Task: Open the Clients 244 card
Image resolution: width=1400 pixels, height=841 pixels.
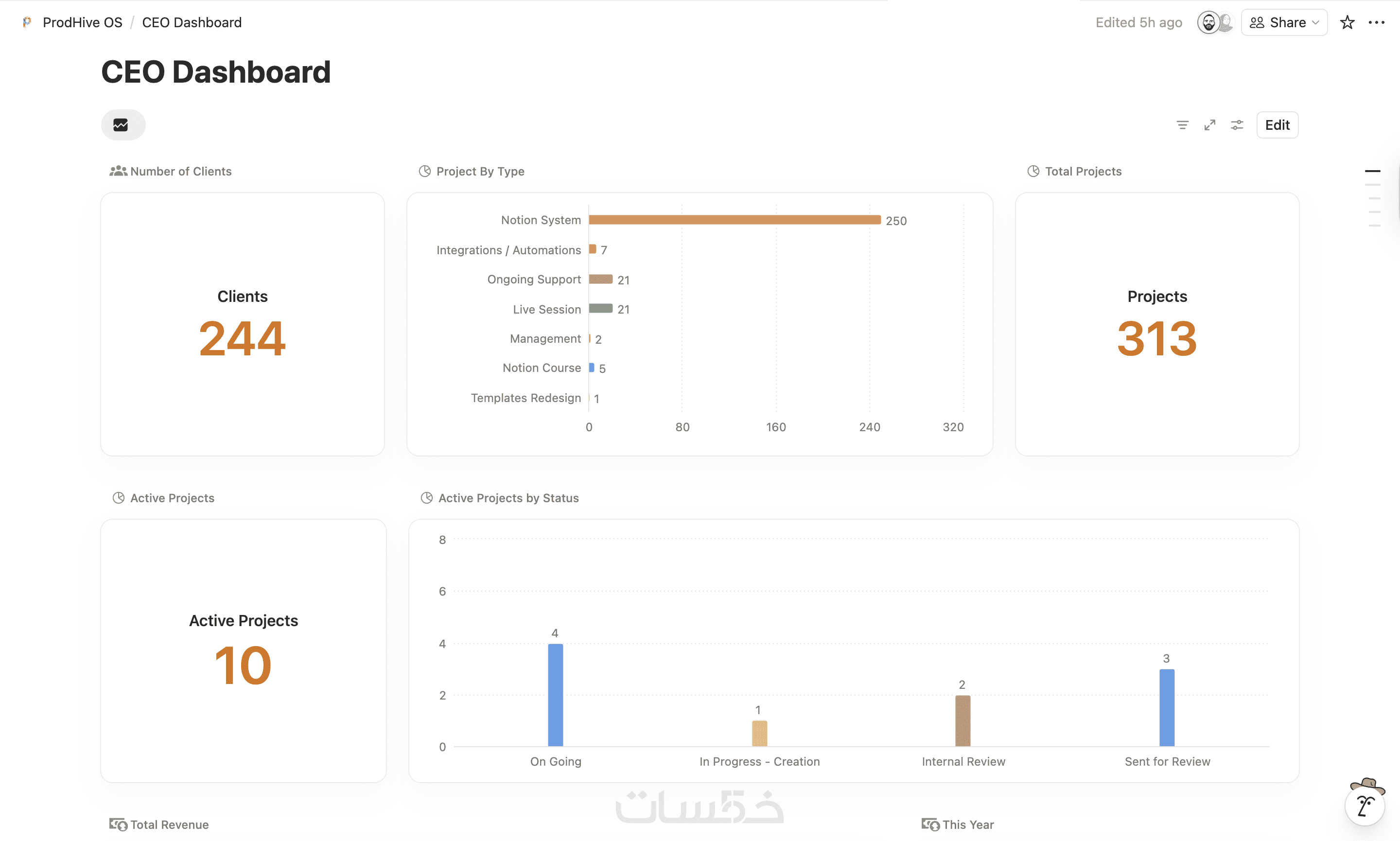Action: coord(243,324)
